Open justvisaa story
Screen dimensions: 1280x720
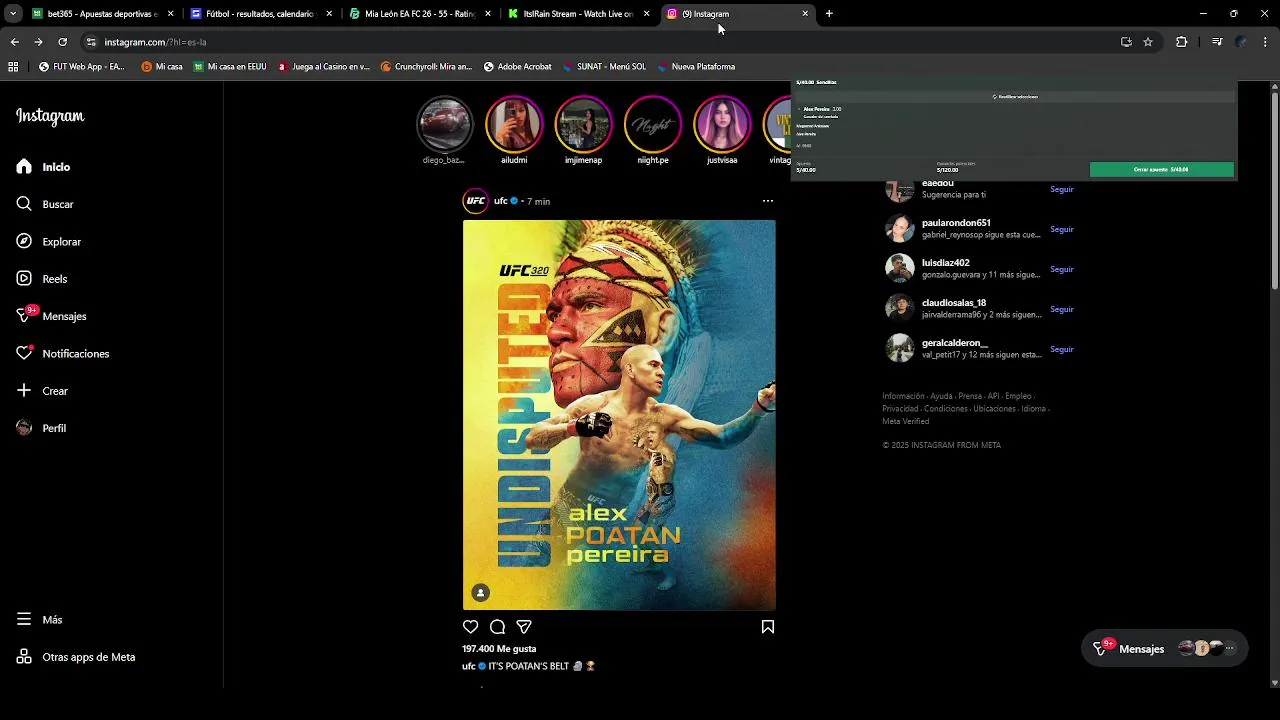tap(722, 124)
